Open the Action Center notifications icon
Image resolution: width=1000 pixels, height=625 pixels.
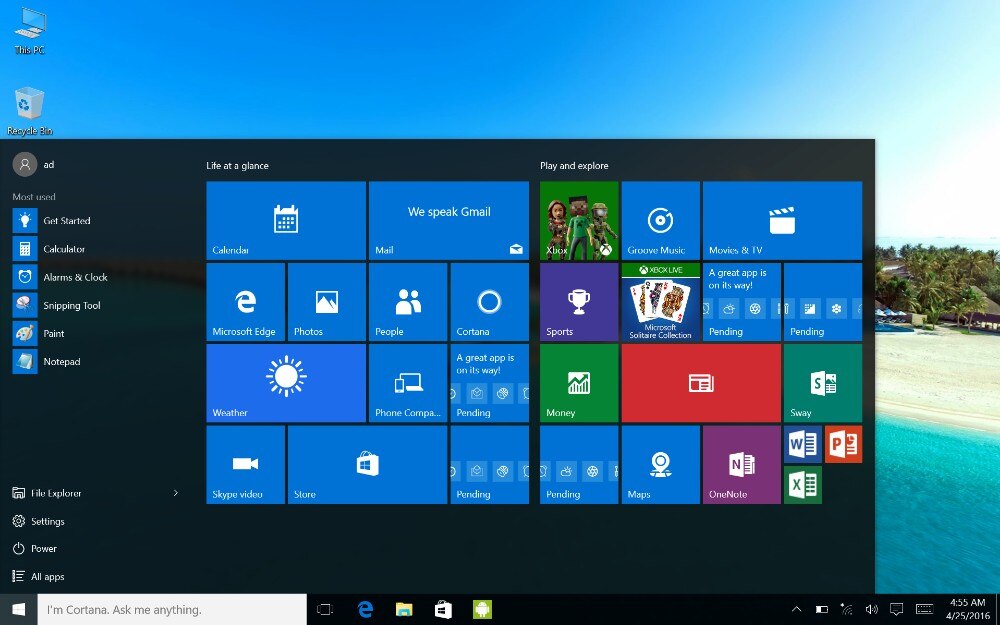[x=897, y=610]
